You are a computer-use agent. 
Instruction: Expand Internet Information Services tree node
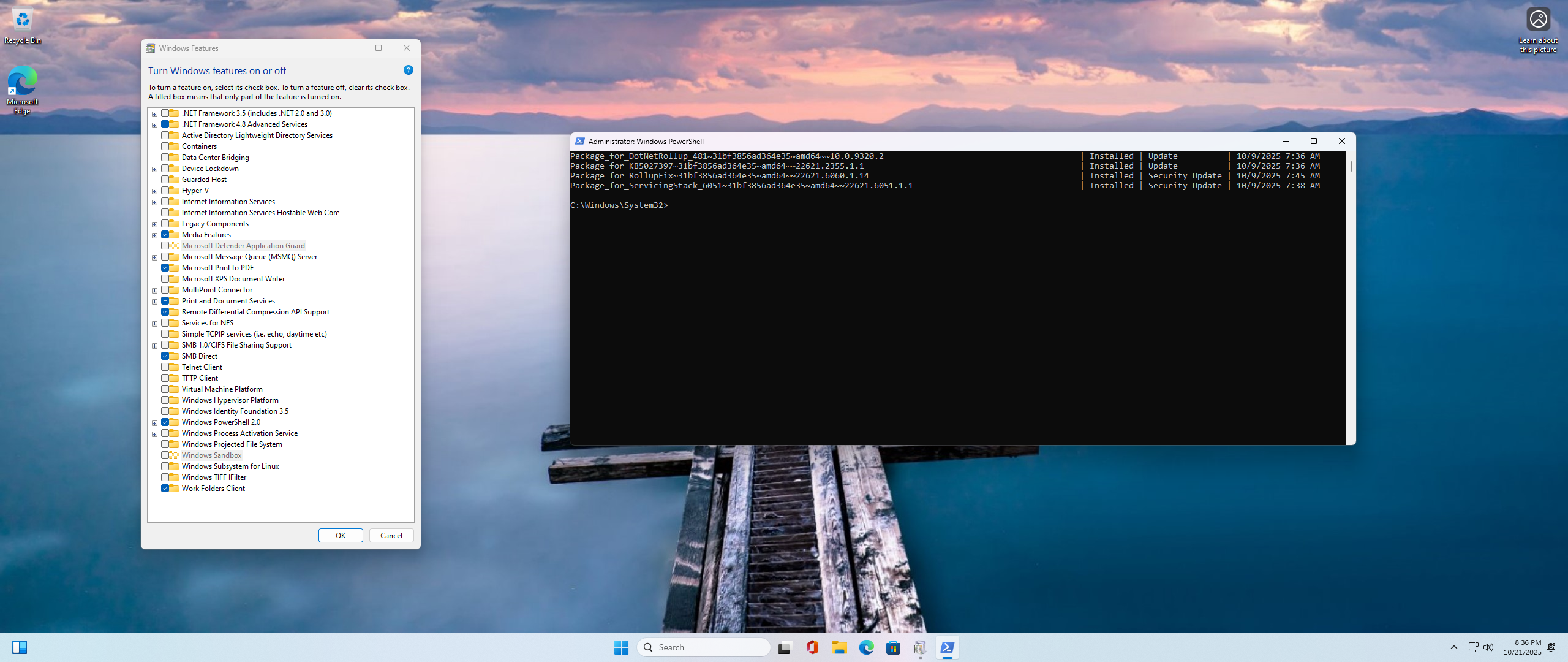tap(155, 202)
